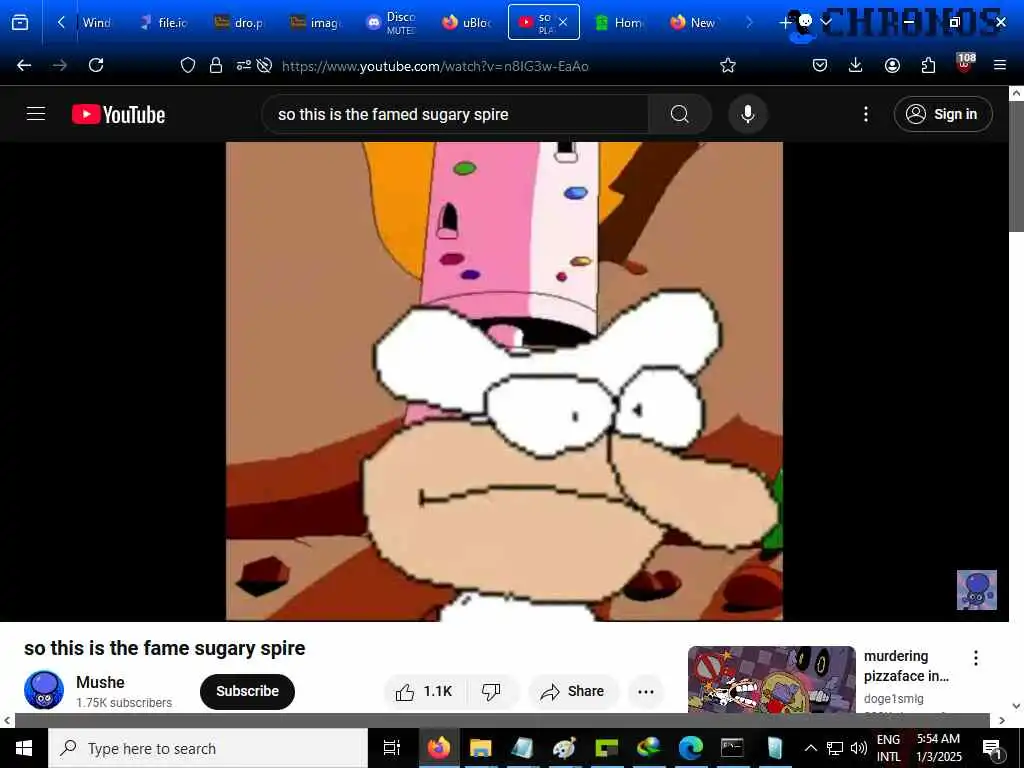Image resolution: width=1024 pixels, height=768 pixels.
Task: Open YouTube settings three-dot menu
Action: click(866, 114)
